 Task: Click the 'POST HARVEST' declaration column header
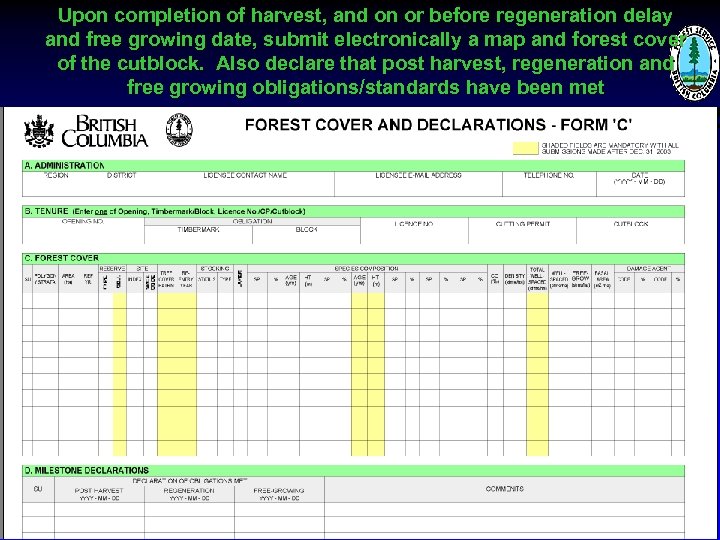point(99,494)
